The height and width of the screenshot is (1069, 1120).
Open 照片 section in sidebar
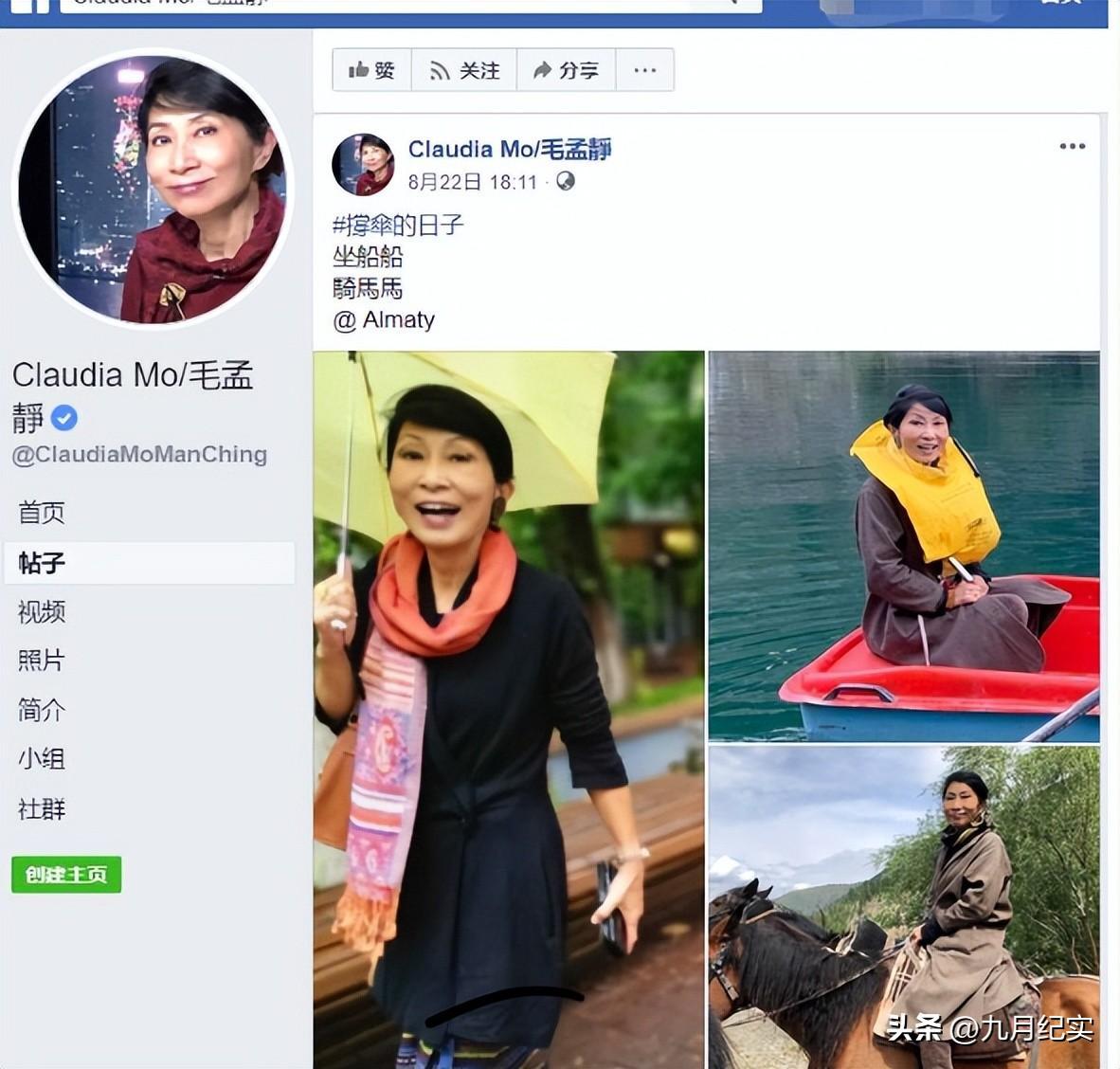click(42, 661)
